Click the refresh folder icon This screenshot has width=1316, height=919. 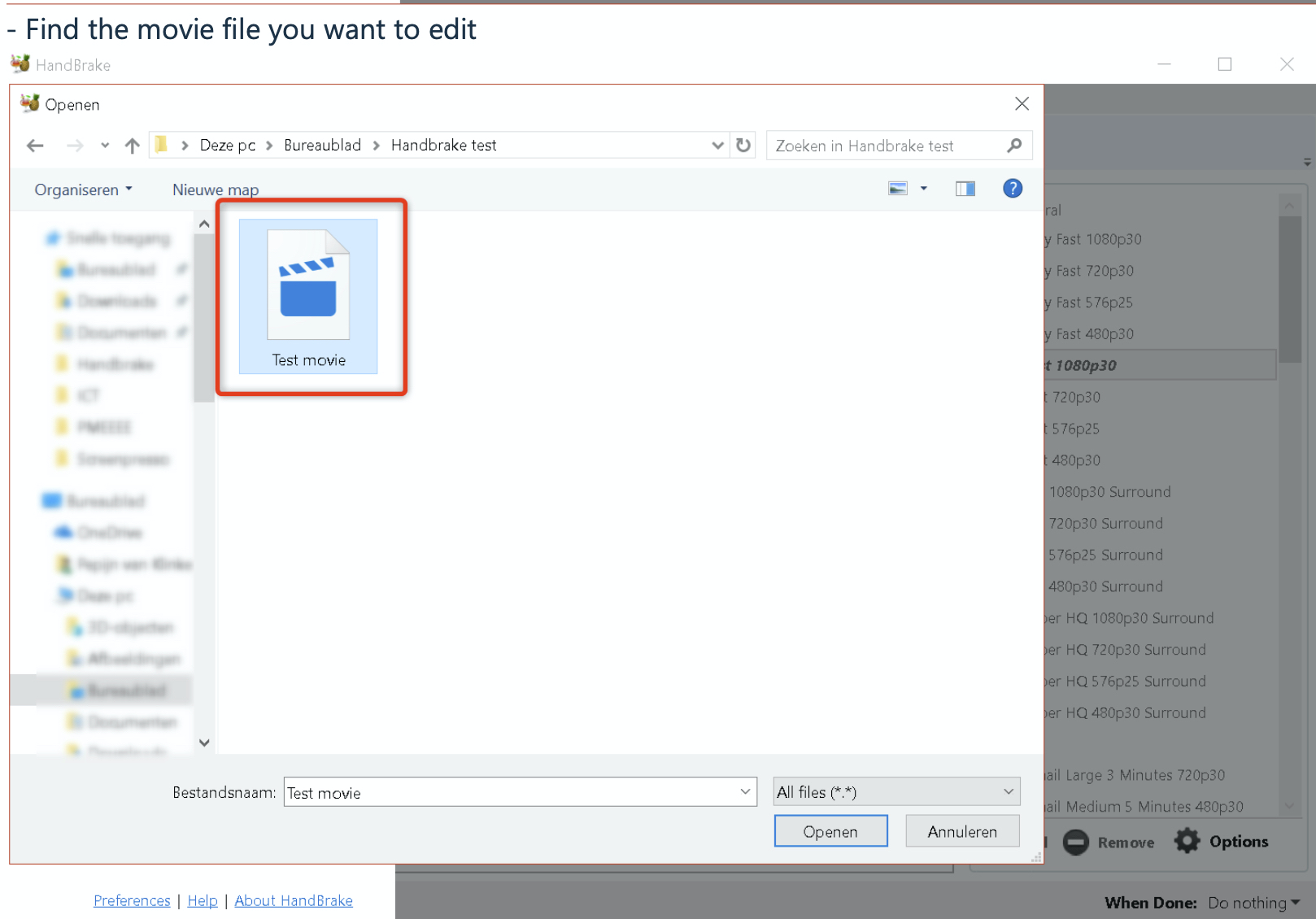tap(743, 146)
